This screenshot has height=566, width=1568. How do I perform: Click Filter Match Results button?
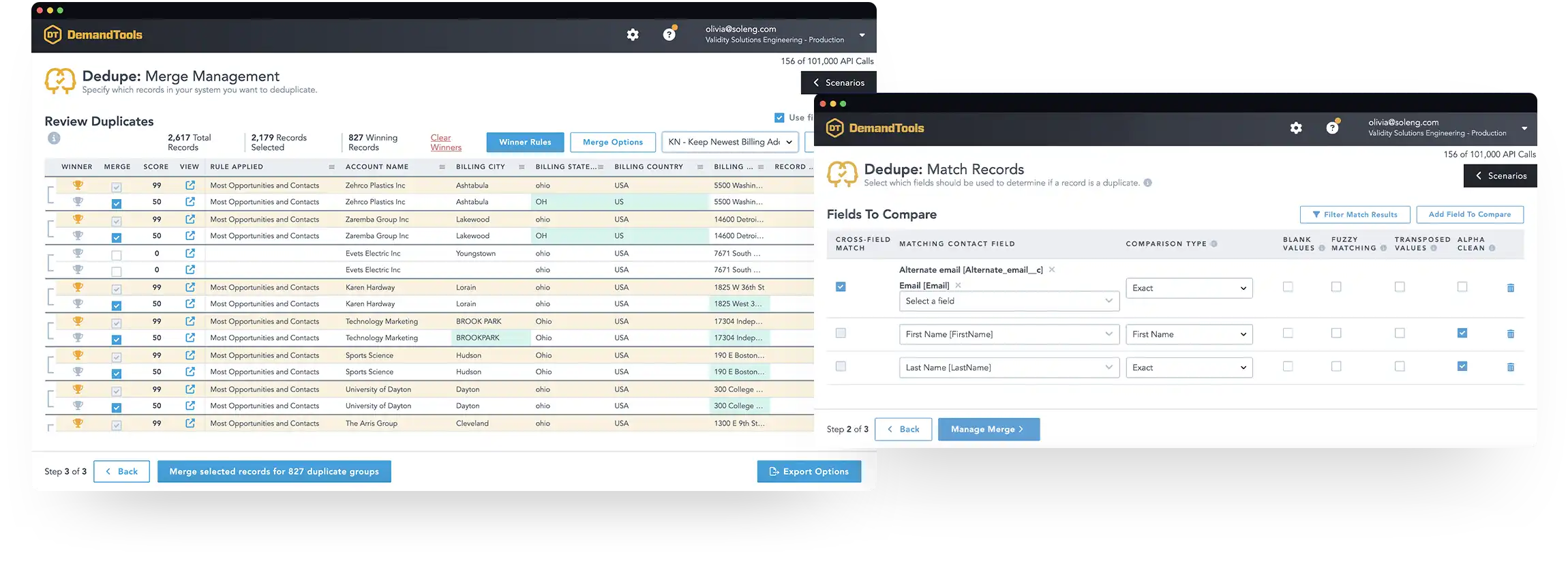(x=1355, y=215)
